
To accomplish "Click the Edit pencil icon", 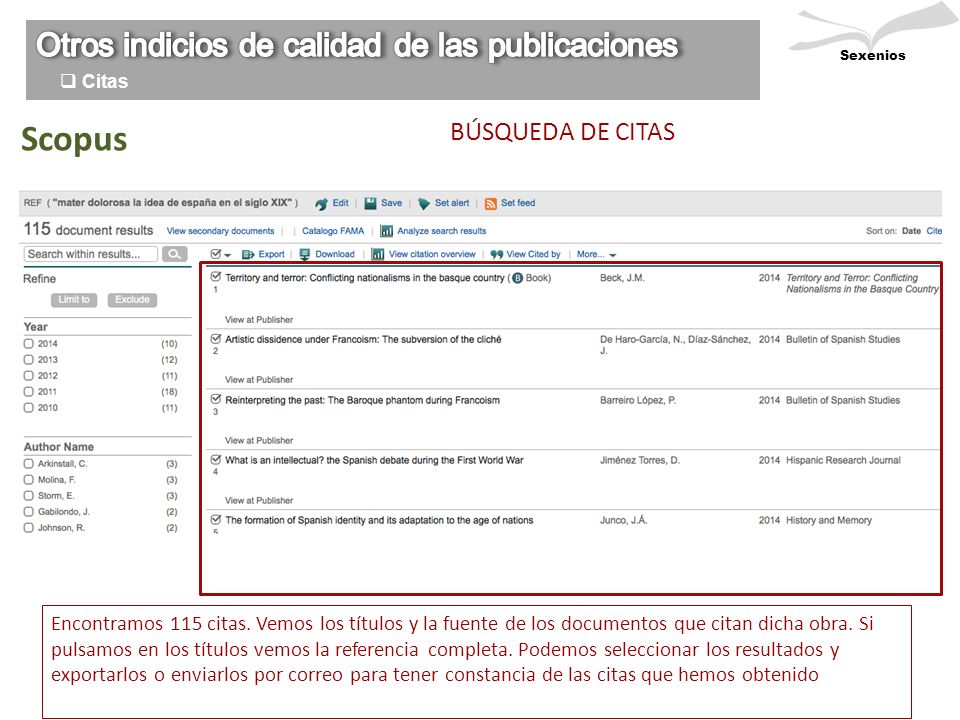I will [321, 204].
